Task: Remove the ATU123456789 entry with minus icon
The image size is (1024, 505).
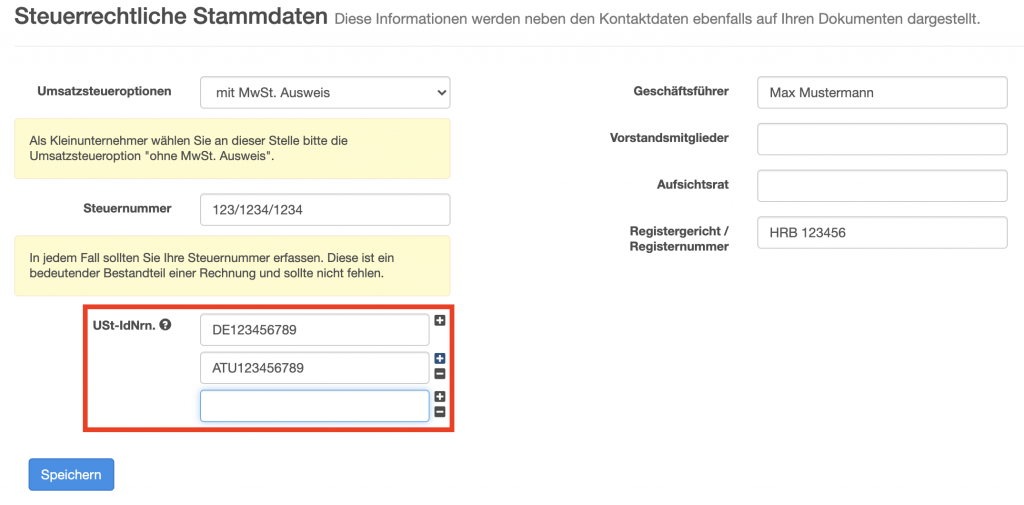Action: coord(440,374)
